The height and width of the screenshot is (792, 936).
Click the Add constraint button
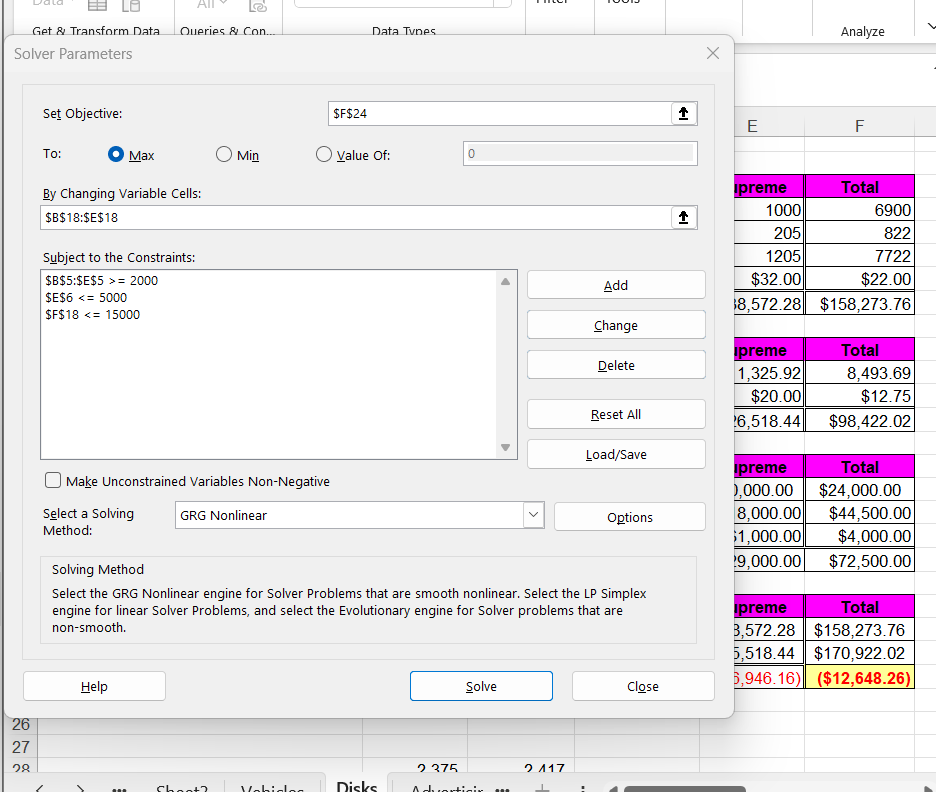click(x=616, y=285)
